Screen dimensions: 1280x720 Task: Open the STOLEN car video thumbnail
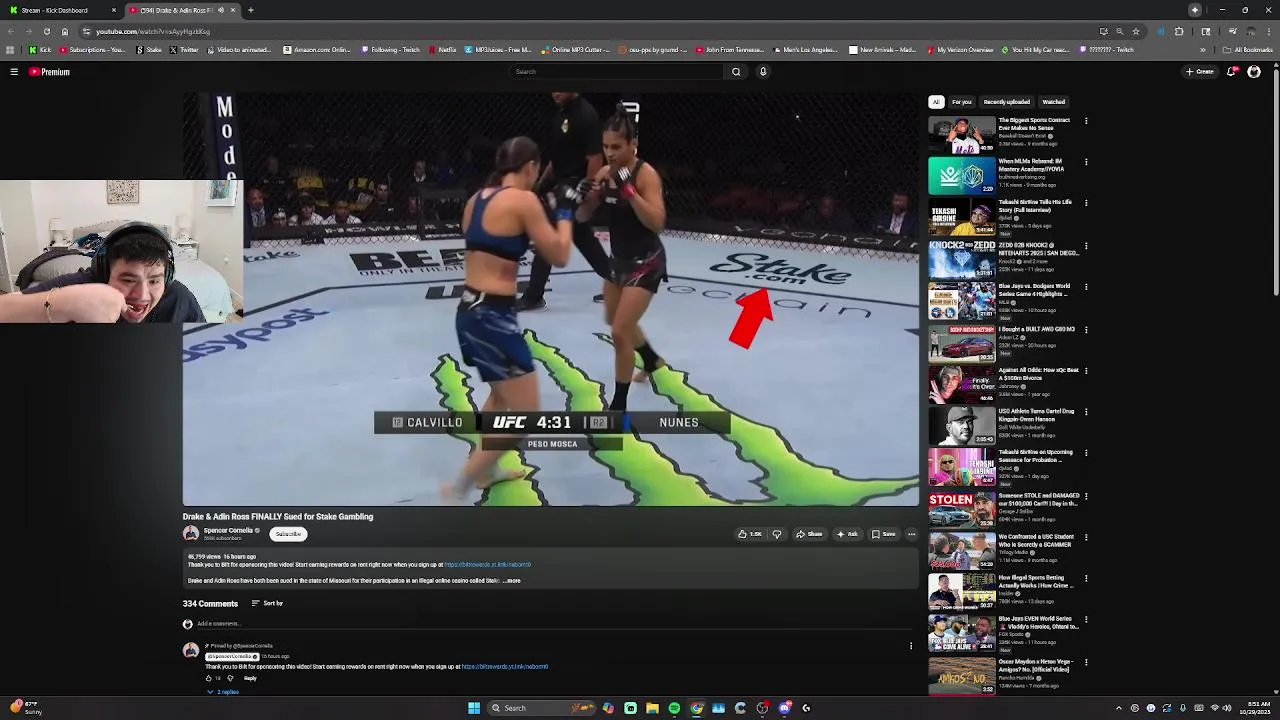coord(962,510)
